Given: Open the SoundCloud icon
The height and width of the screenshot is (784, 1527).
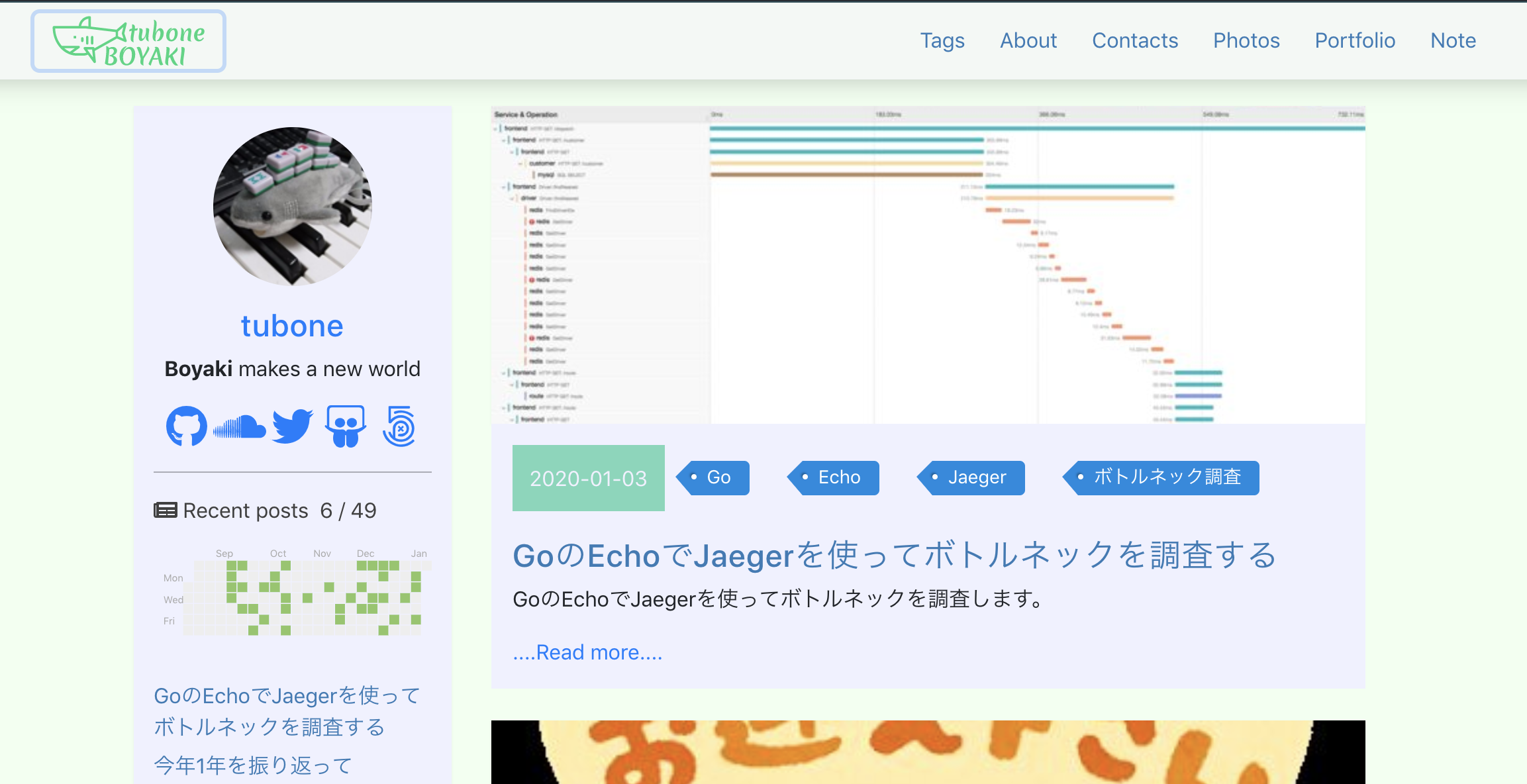Looking at the screenshot, I should (238, 427).
